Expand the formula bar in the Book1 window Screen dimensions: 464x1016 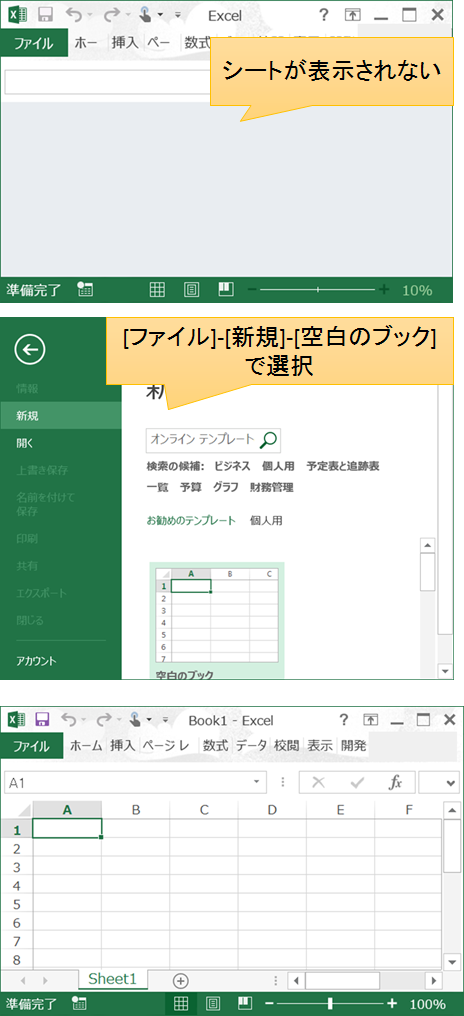point(452,783)
